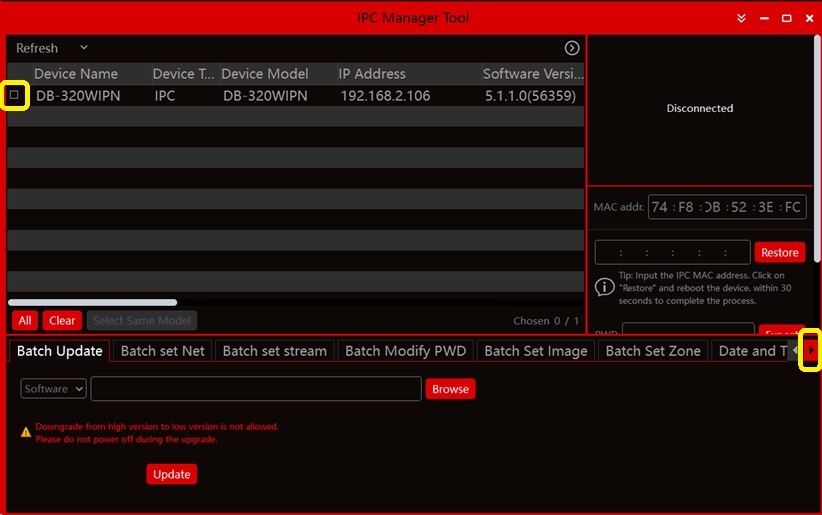The width and height of the screenshot is (822, 515).
Task: Click the firmware file path input field
Action: tap(256, 389)
